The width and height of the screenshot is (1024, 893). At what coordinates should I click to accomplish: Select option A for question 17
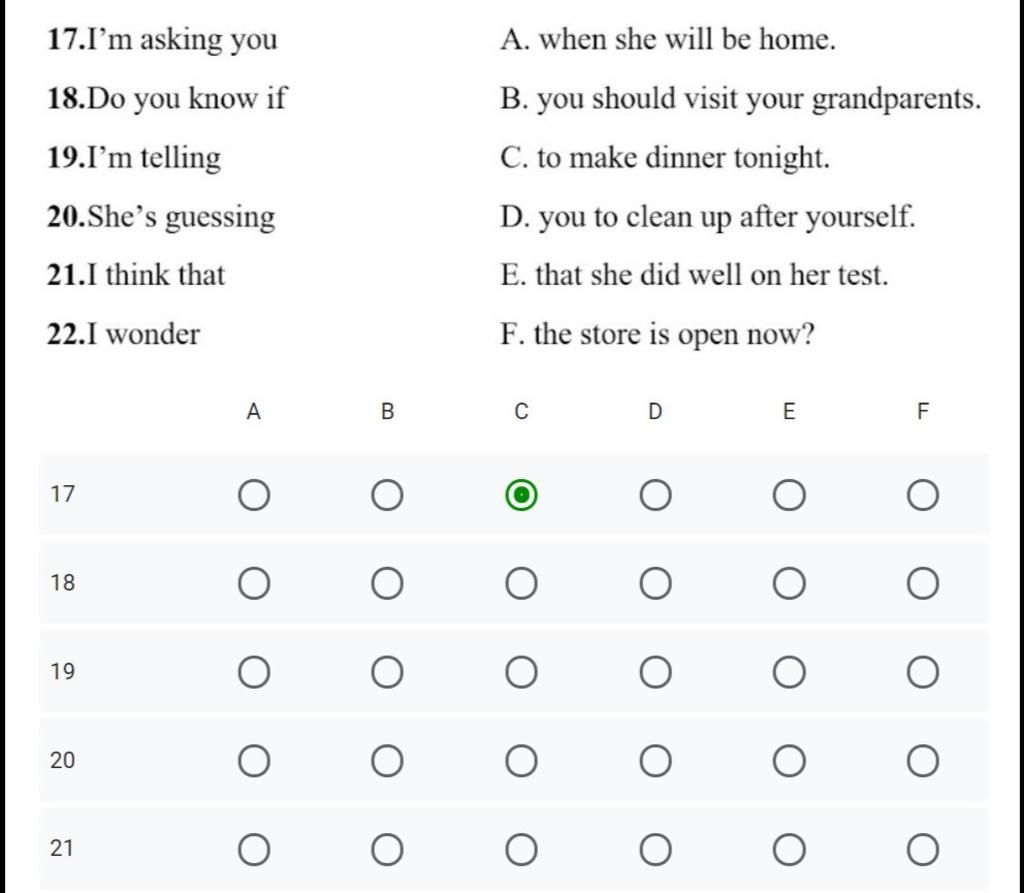point(254,495)
